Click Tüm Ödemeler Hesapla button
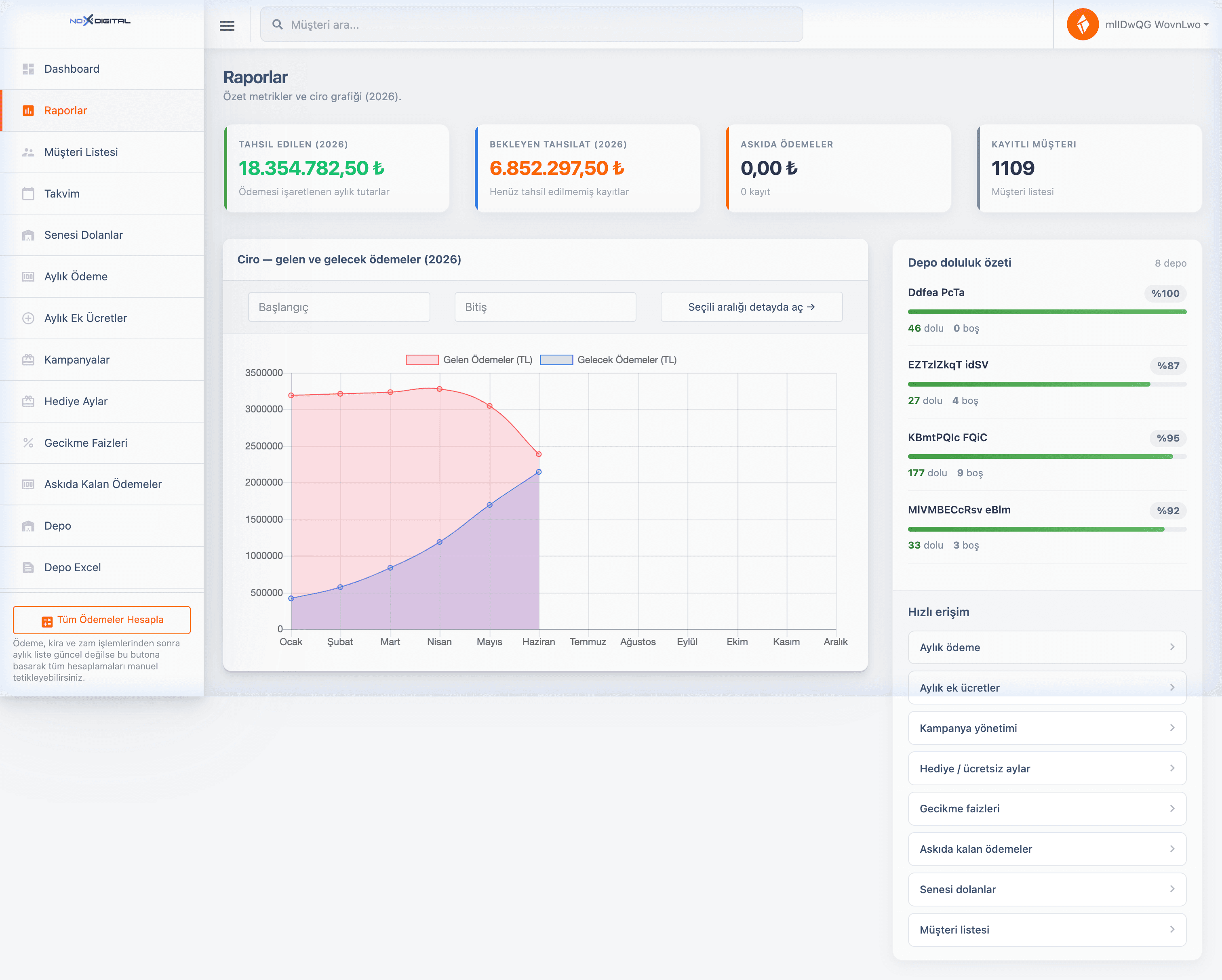Screen dimensions: 1222x980 102,620
